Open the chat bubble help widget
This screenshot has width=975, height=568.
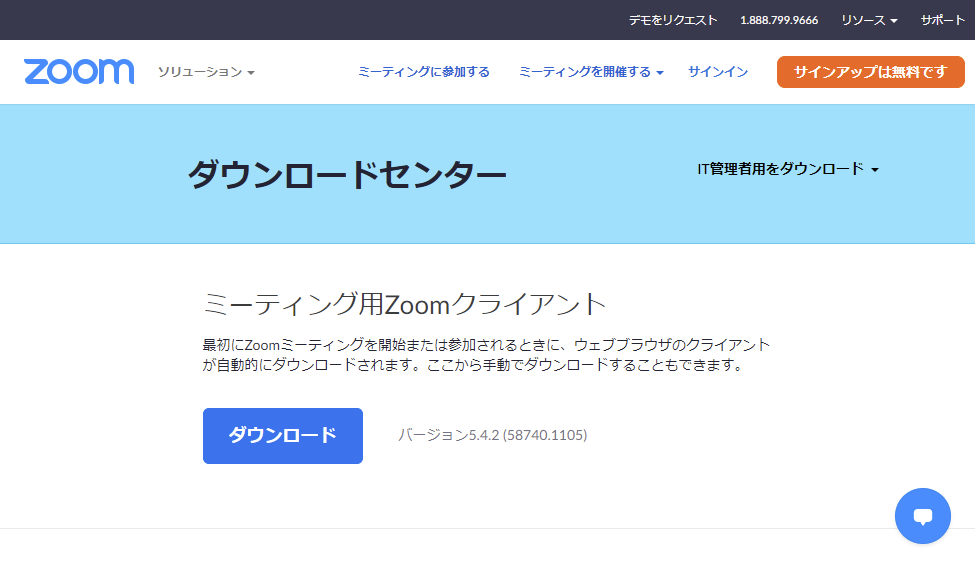pos(922,516)
